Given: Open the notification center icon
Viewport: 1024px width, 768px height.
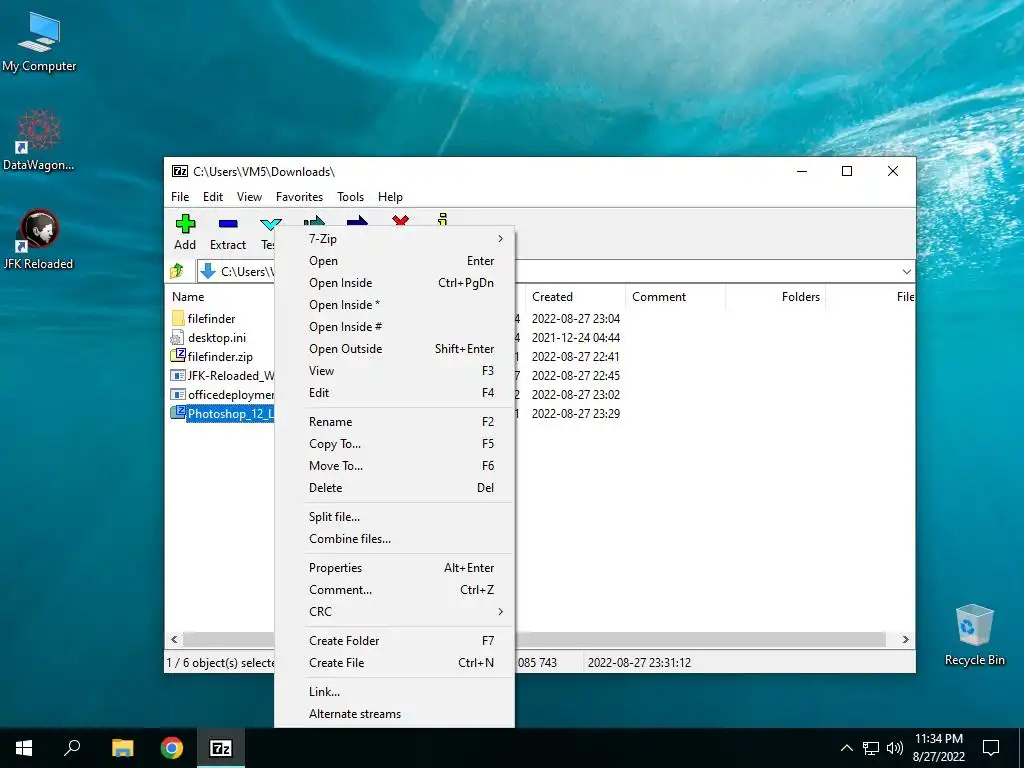Looking at the screenshot, I should coord(991,748).
